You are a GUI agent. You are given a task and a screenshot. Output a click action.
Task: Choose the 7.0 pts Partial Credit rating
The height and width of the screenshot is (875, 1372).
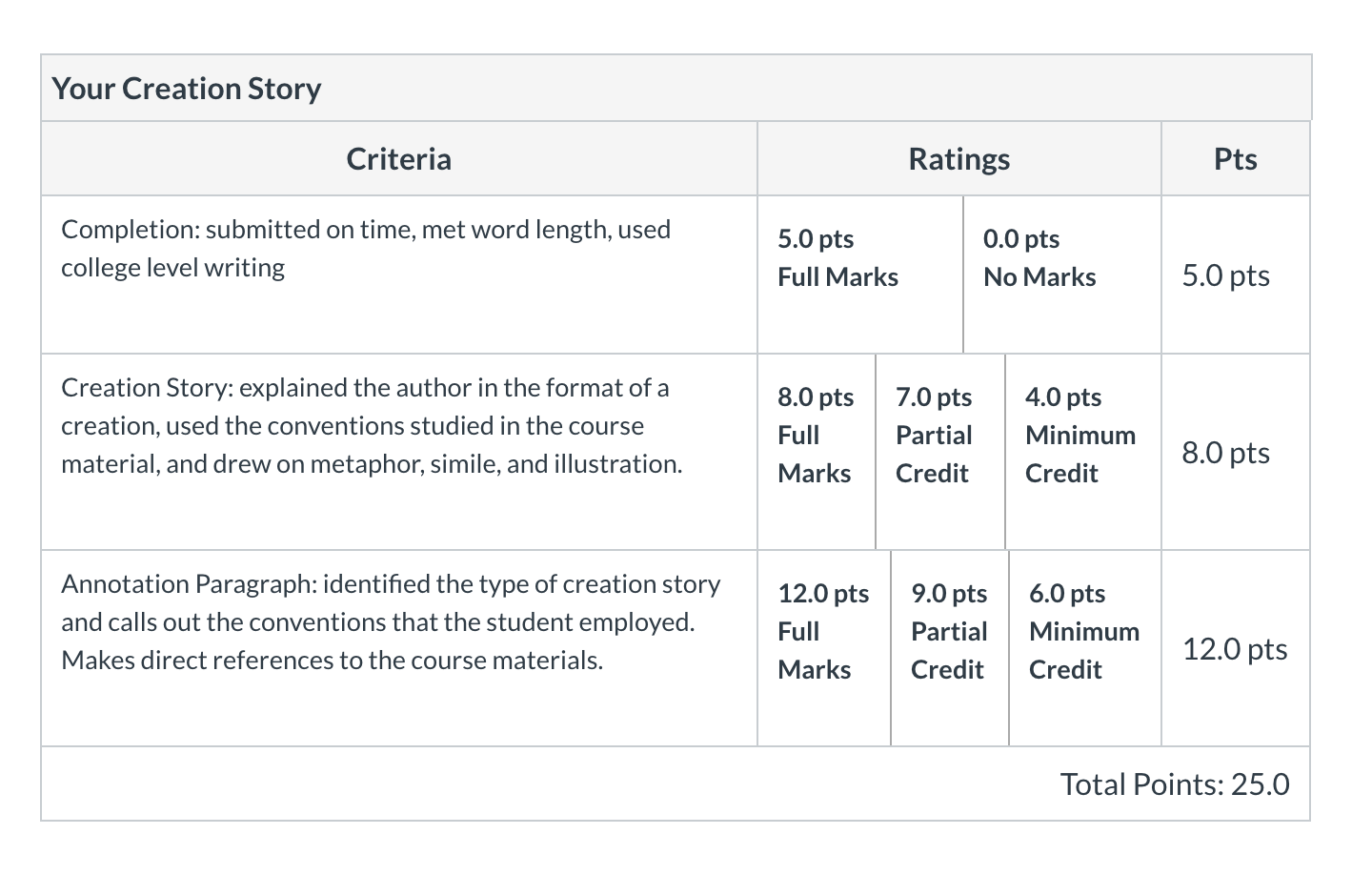[934, 436]
